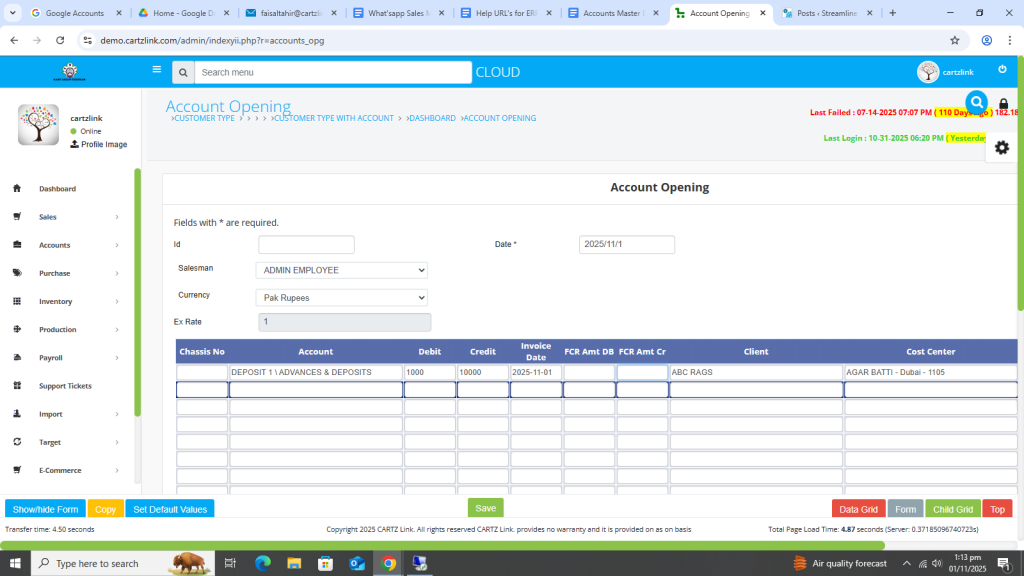Screen dimensions: 1024x576
Task: Open the settings gear icon
Action: click(x=1001, y=147)
